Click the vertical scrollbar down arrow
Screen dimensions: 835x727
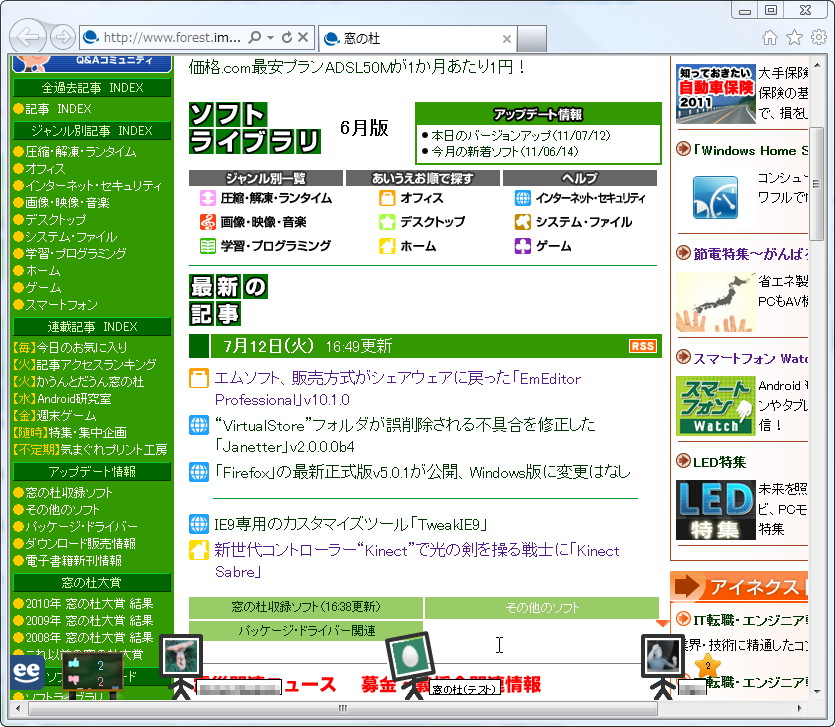coord(817,691)
